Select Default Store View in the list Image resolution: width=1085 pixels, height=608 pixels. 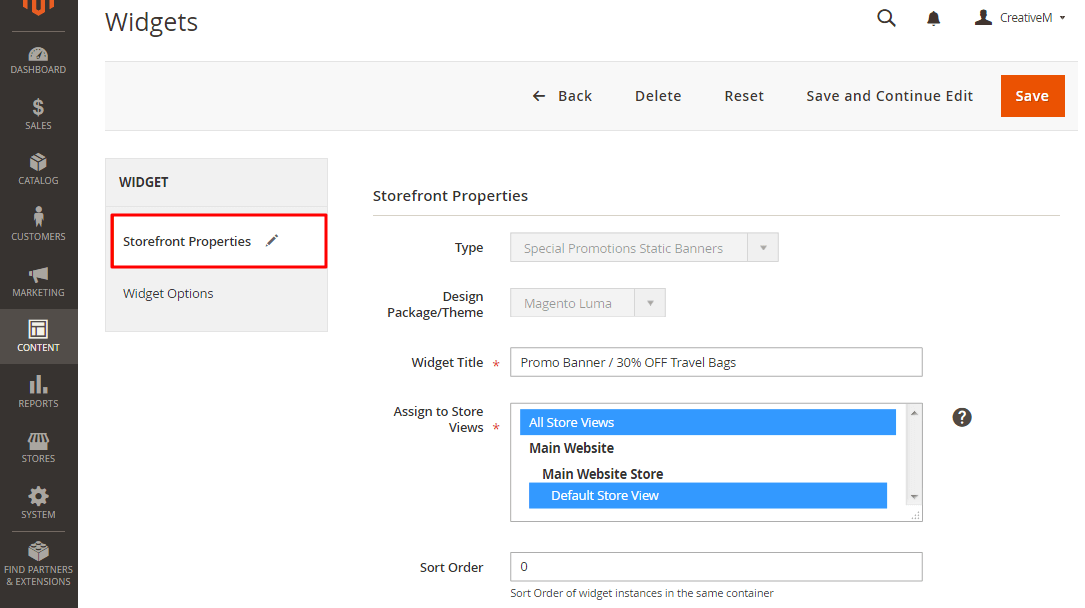pyautogui.click(x=605, y=496)
